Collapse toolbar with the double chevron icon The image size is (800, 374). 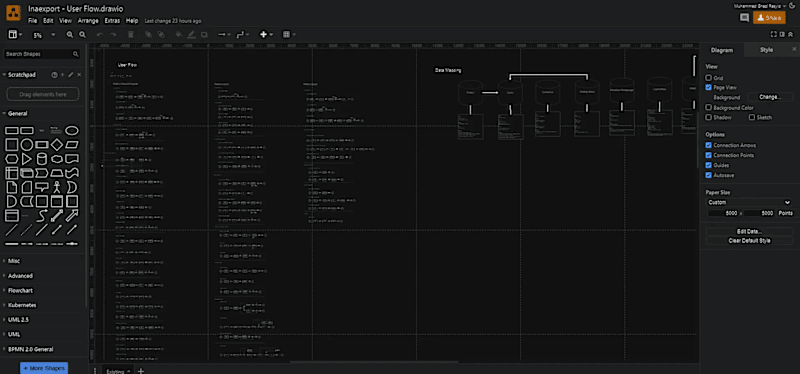pyautogui.click(x=790, y=35)
